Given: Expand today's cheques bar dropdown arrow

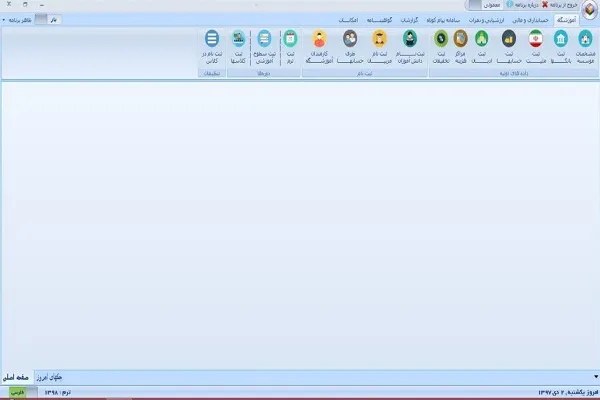Looking at the screenshot, I should click(596, 377).
